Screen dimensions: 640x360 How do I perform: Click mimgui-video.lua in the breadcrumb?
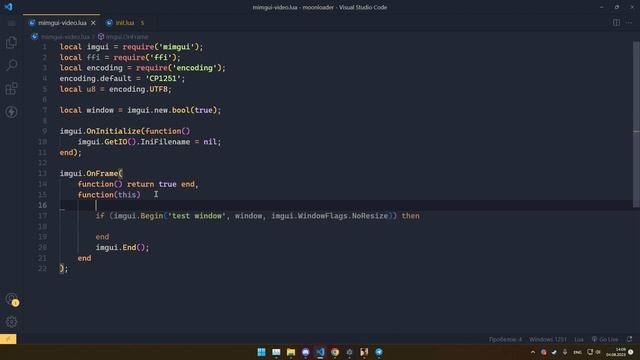coord(65,37)
